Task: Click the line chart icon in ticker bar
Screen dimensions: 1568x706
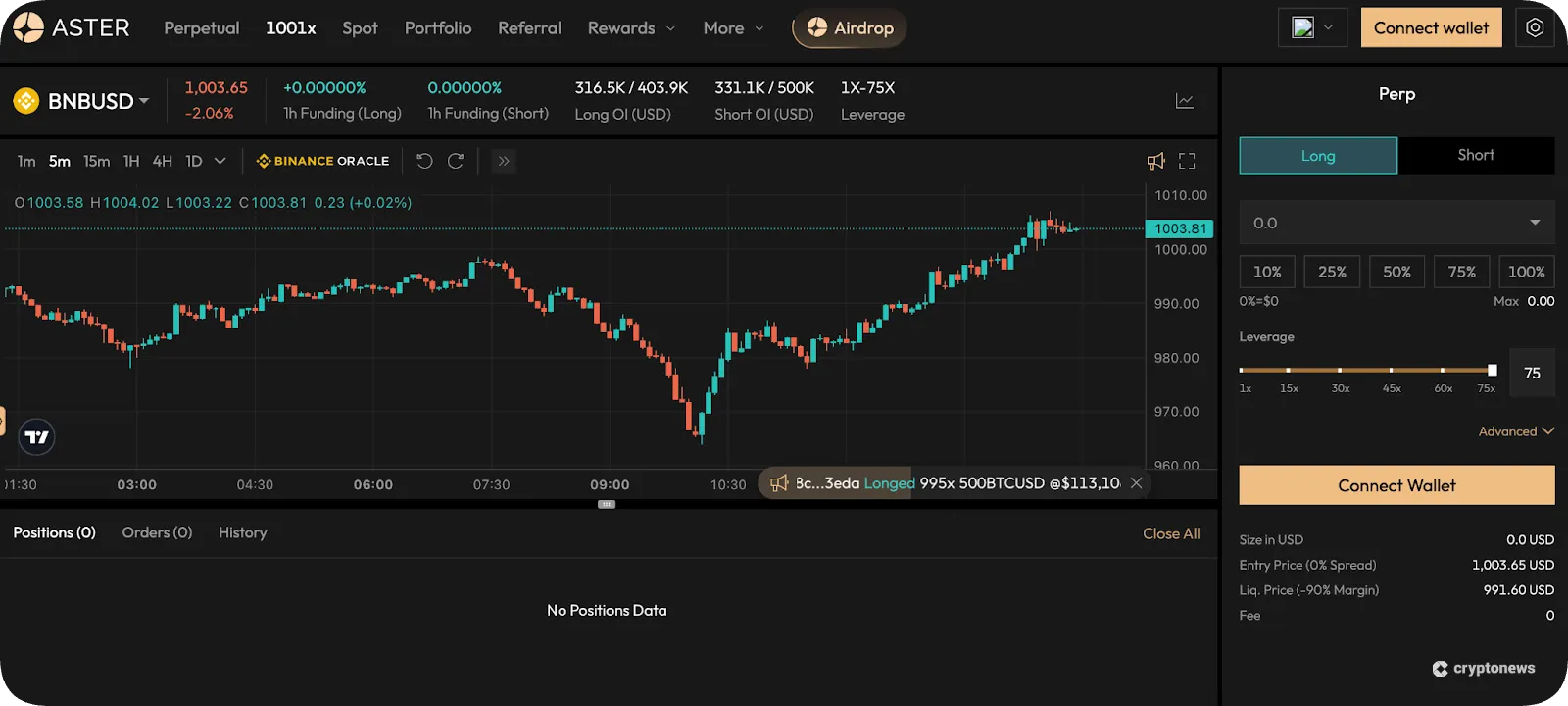Action: pos(1185,101)
